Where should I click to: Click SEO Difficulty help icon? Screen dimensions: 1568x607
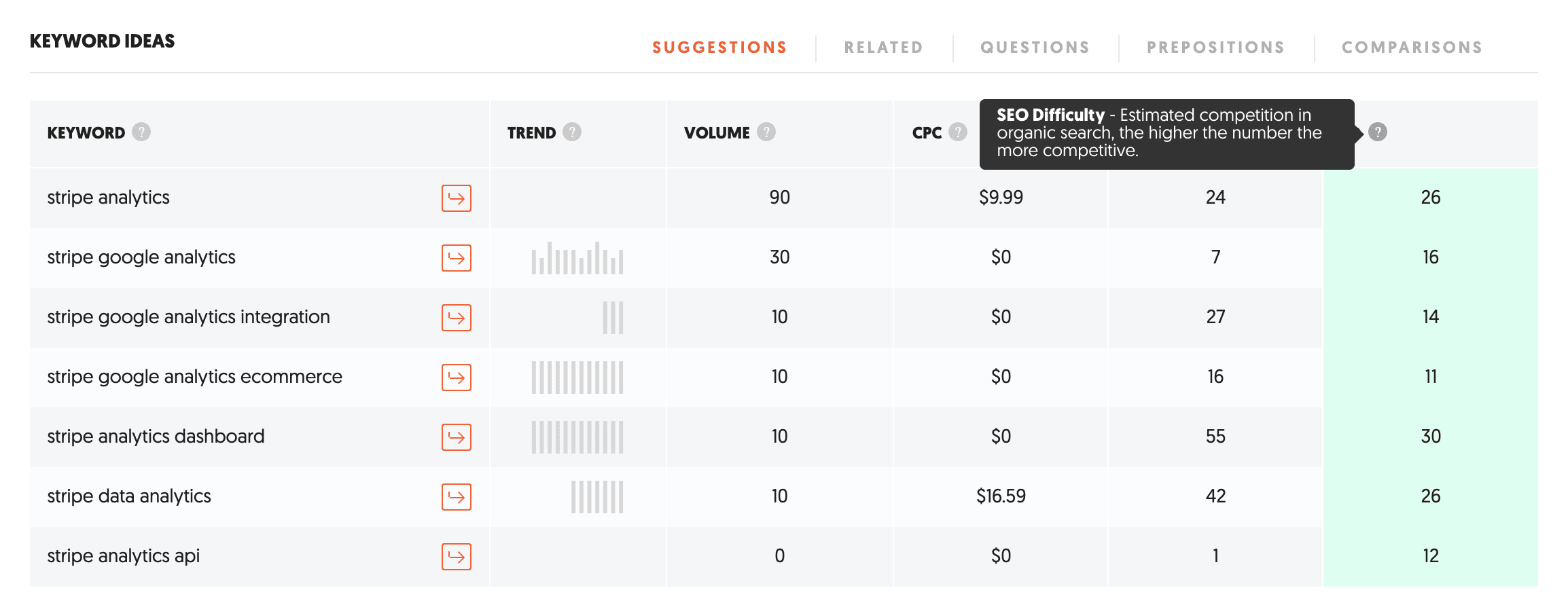point(1378,132)
